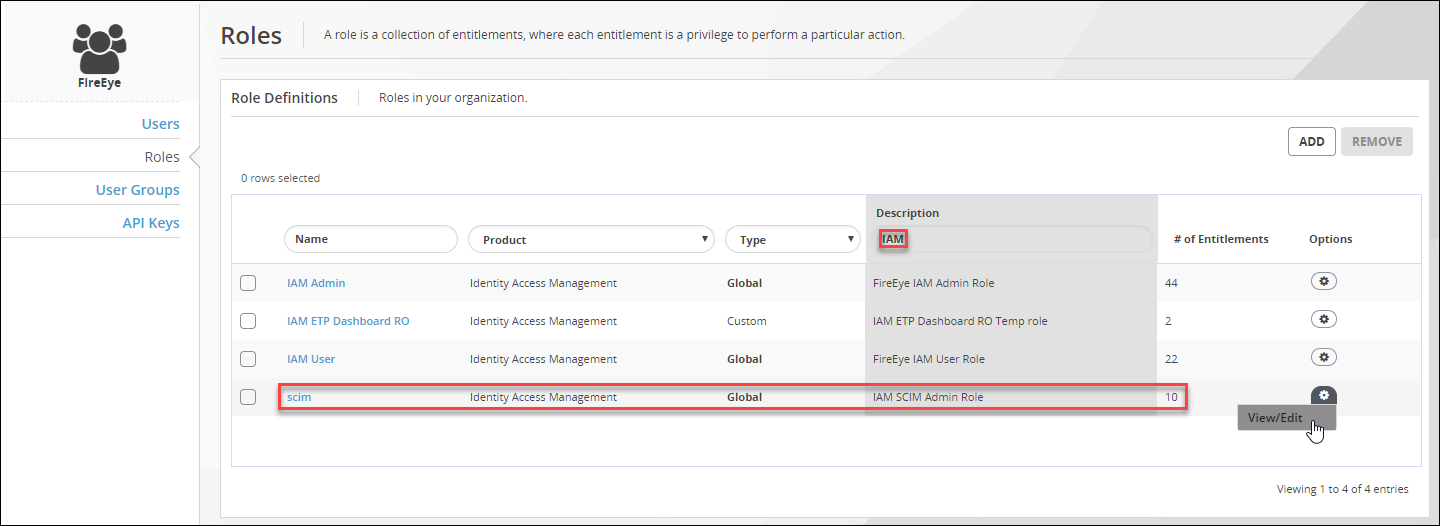Click the Description column header label
This screenshot has height=526, width=1440.
click(907, 213)
